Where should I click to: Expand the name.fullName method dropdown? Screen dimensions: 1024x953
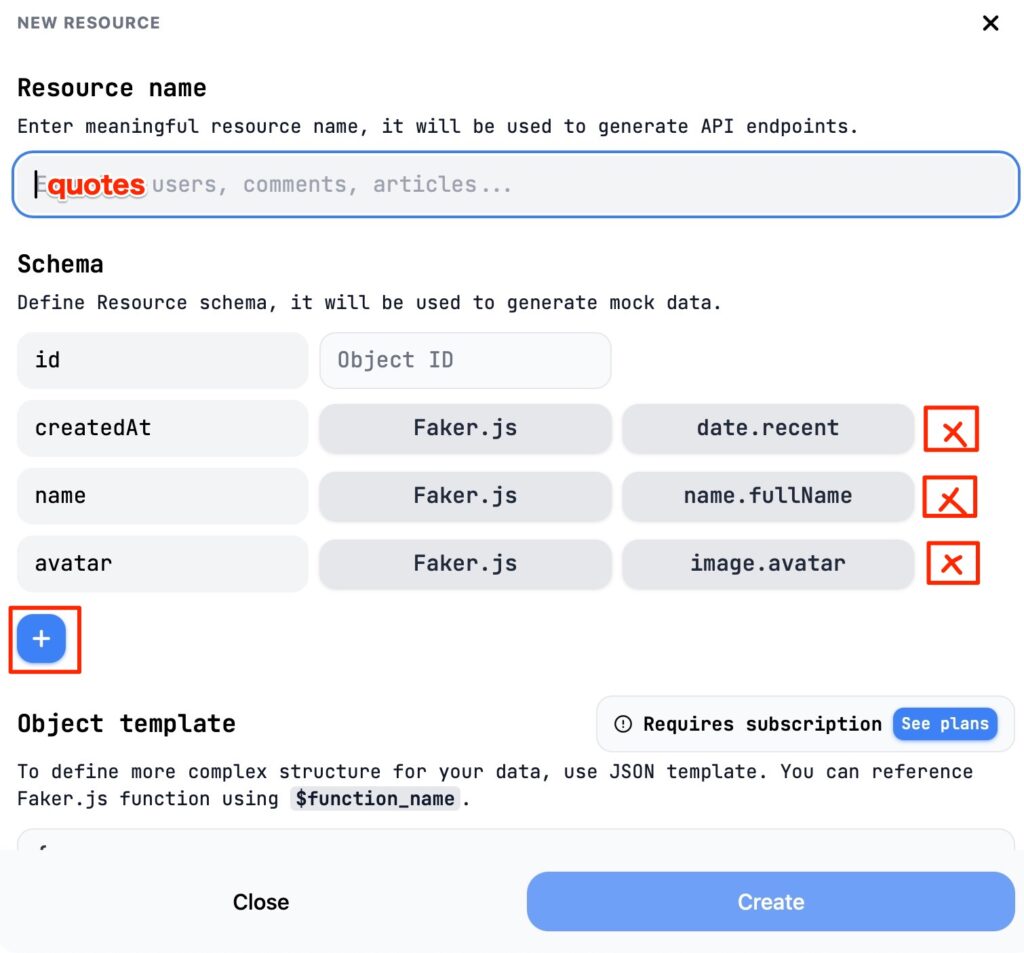(767, 496)
